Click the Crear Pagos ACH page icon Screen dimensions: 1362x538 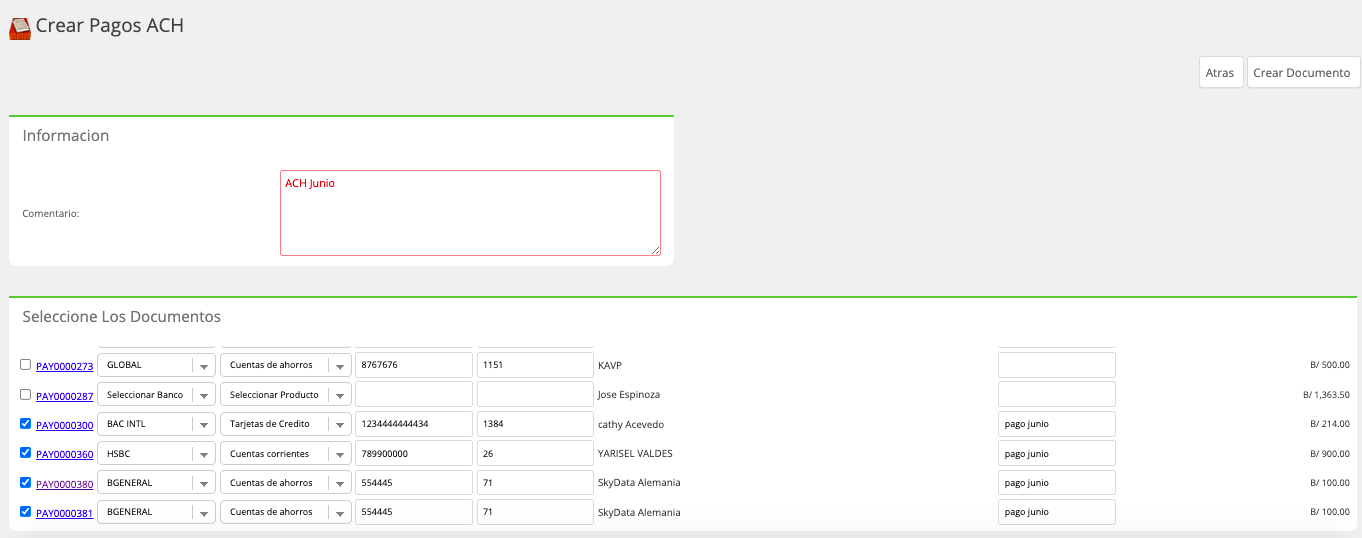tap(20, 28)
